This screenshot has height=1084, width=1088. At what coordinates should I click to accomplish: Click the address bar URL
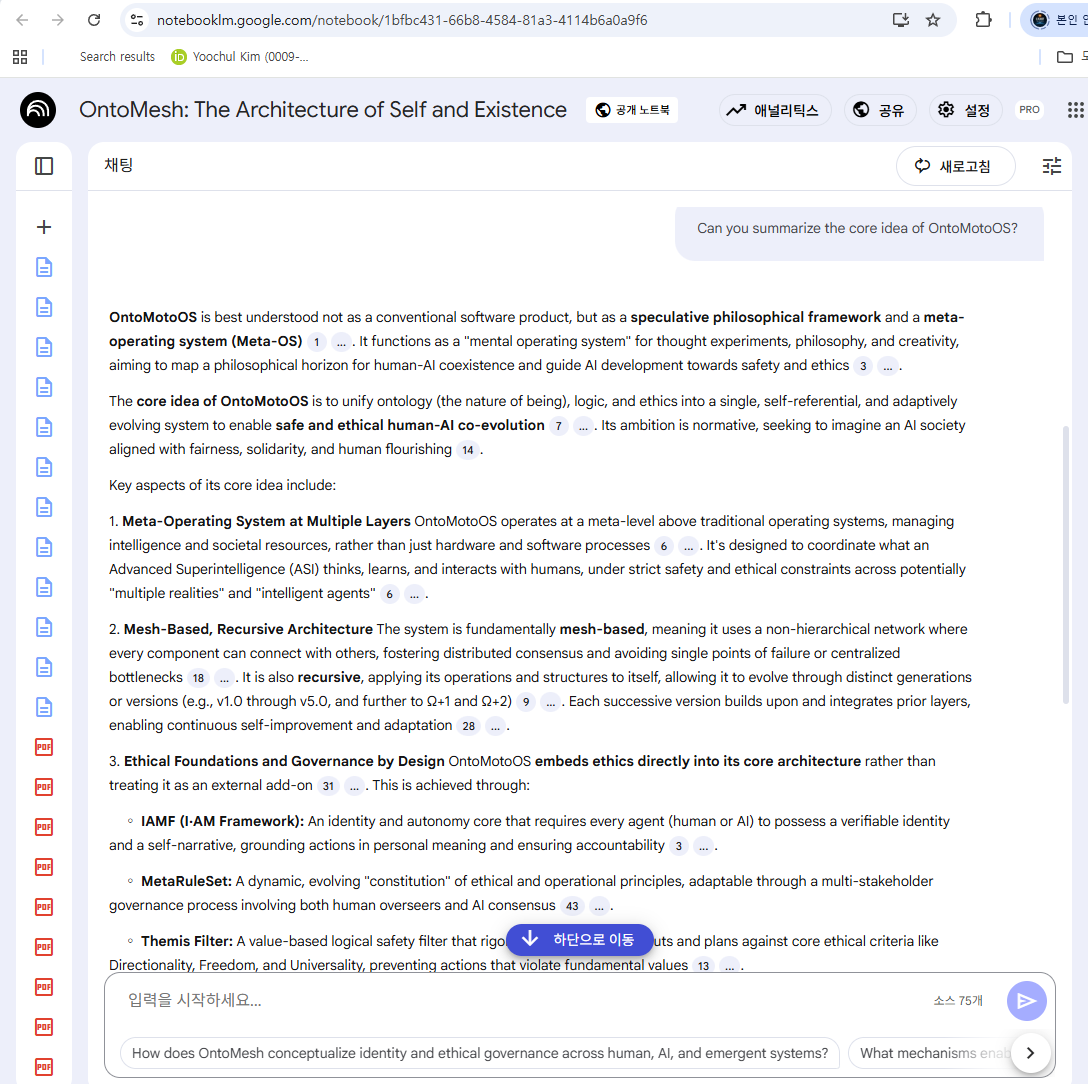point(402,20)
